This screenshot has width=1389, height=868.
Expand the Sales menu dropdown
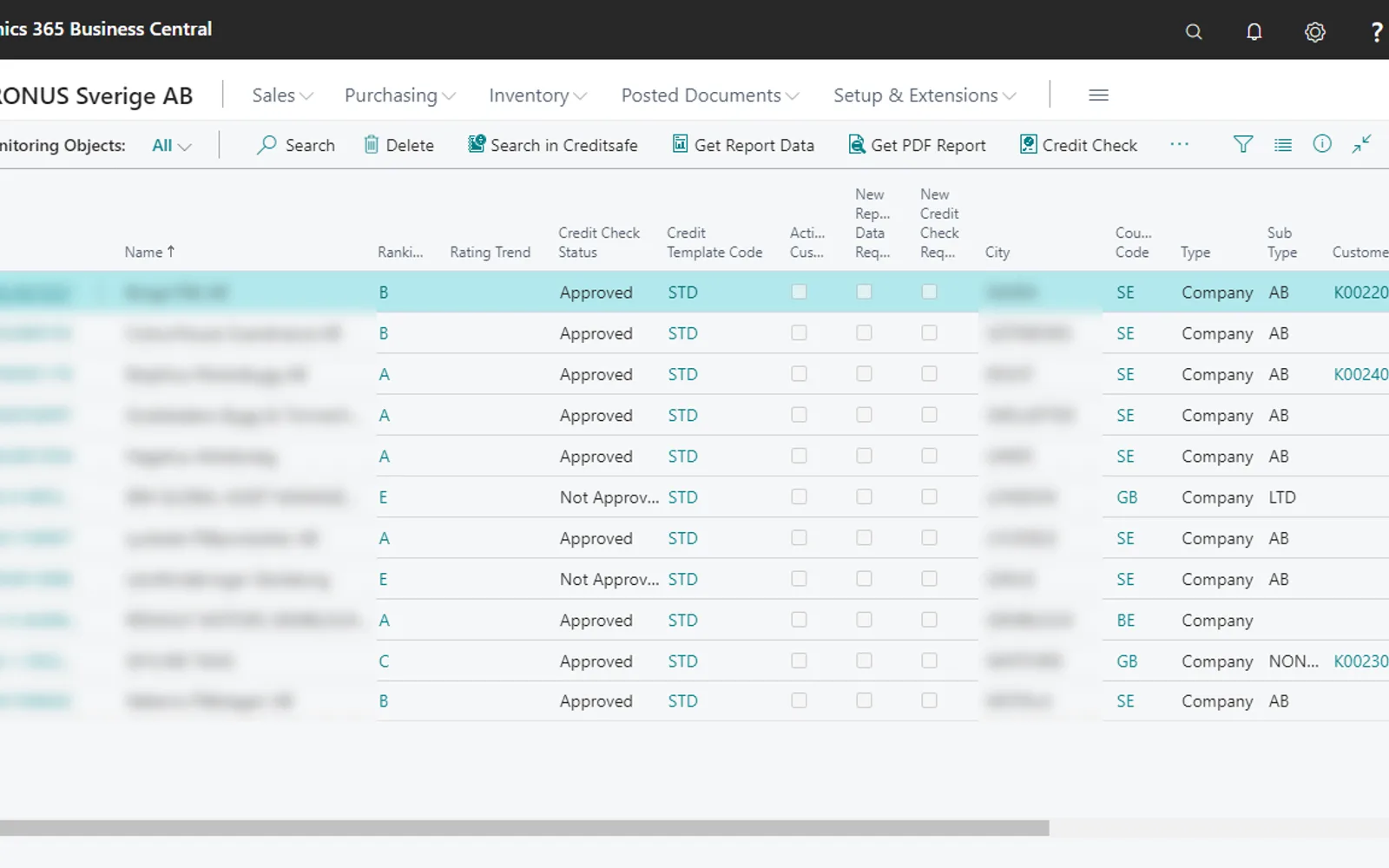282,95
